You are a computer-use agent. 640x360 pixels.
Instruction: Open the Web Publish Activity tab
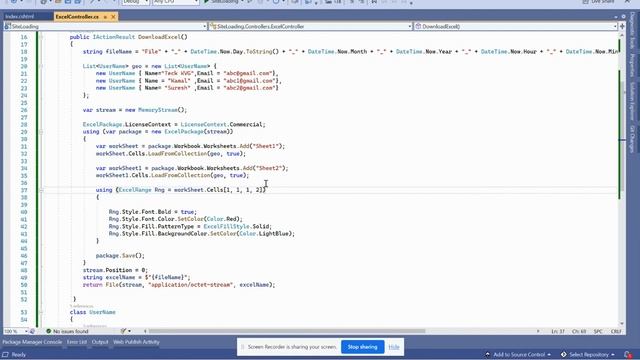coord(136,342)
